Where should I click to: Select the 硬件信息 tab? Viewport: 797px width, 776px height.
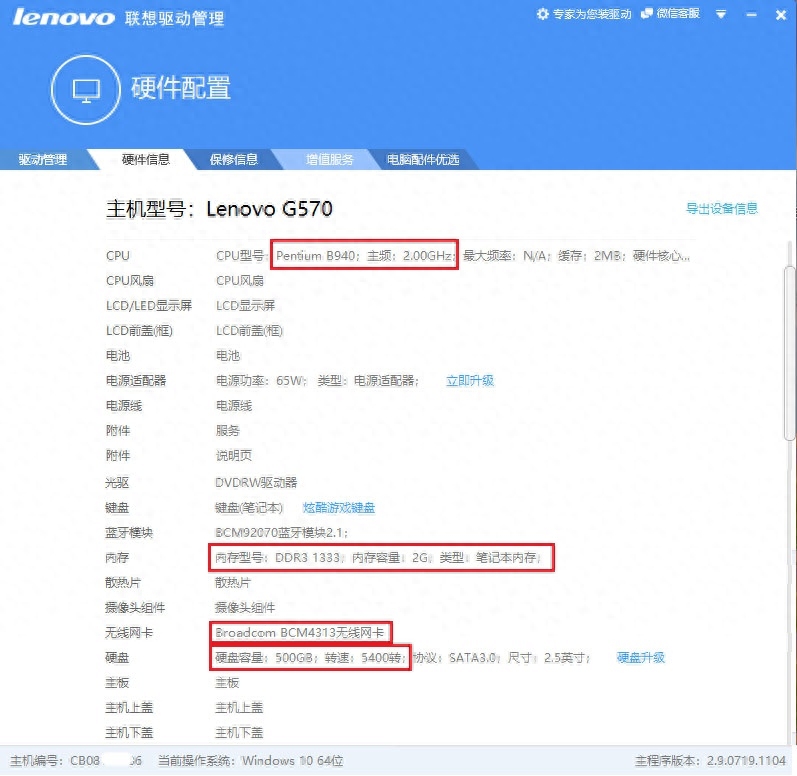(x=146, y=160)
